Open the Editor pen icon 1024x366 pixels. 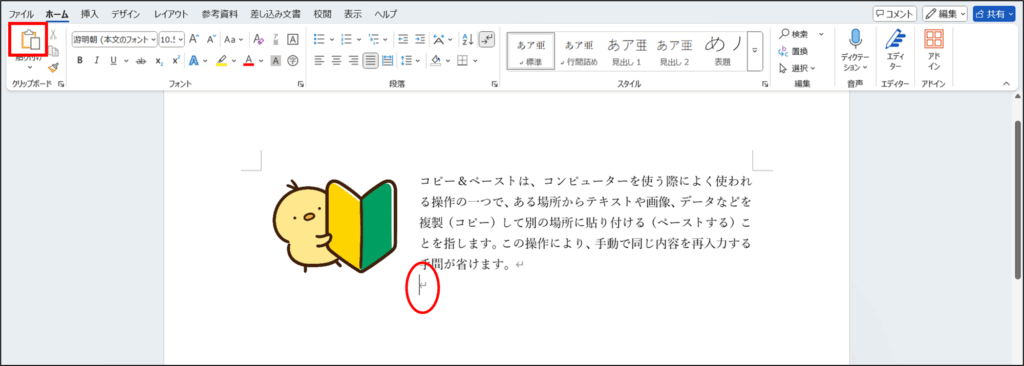pyautogui.click(x=895, y=40)
